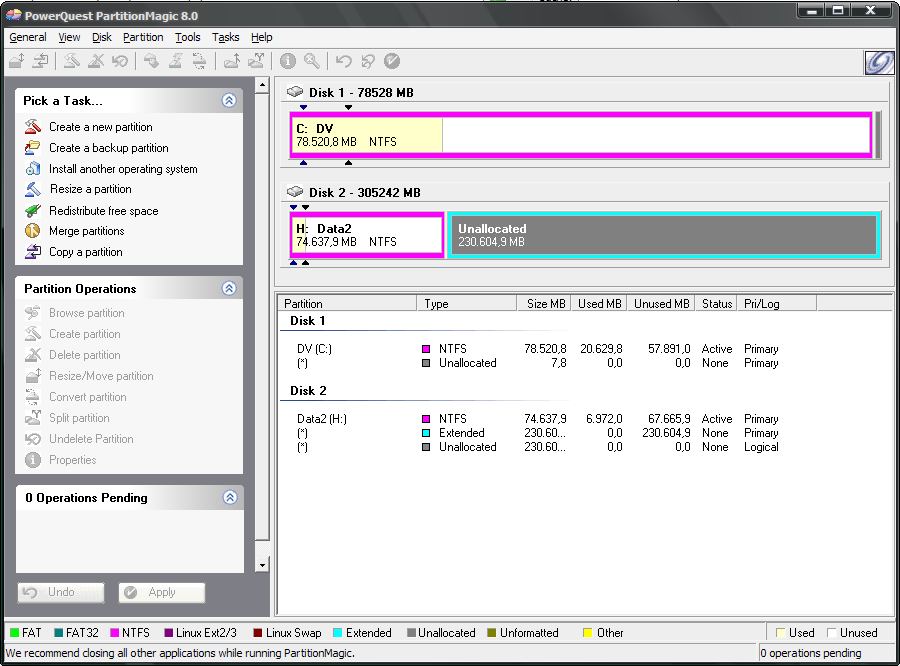
Task: Click the Resize a partition task icon
Action: coord(33,189)
